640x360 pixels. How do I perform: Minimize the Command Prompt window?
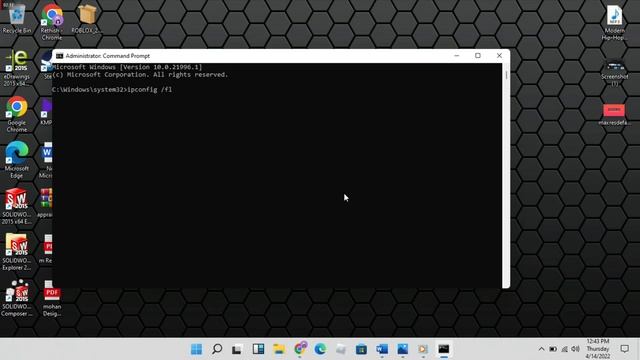point(457,56)
